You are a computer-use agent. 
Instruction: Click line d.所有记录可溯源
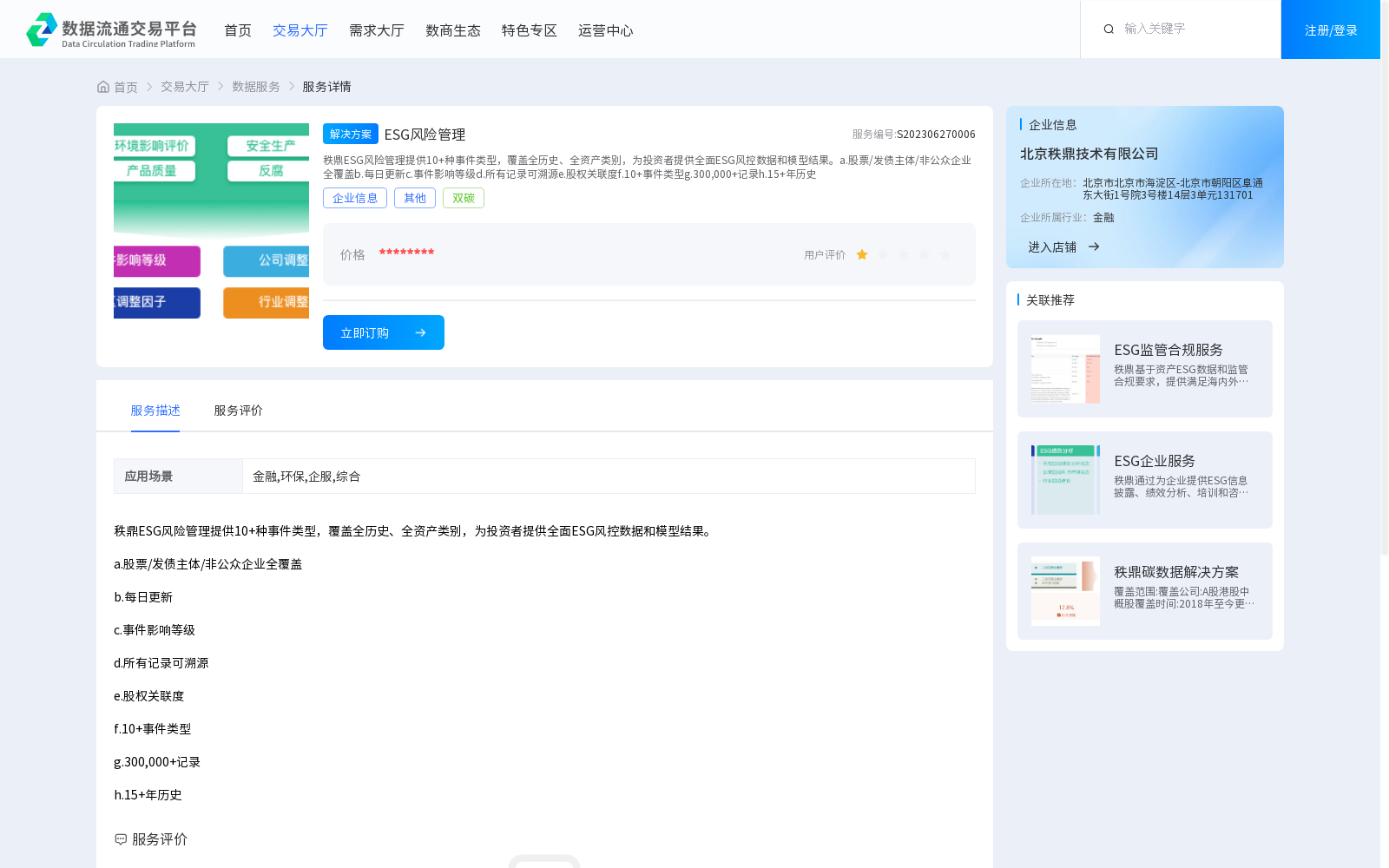[161, 663]
